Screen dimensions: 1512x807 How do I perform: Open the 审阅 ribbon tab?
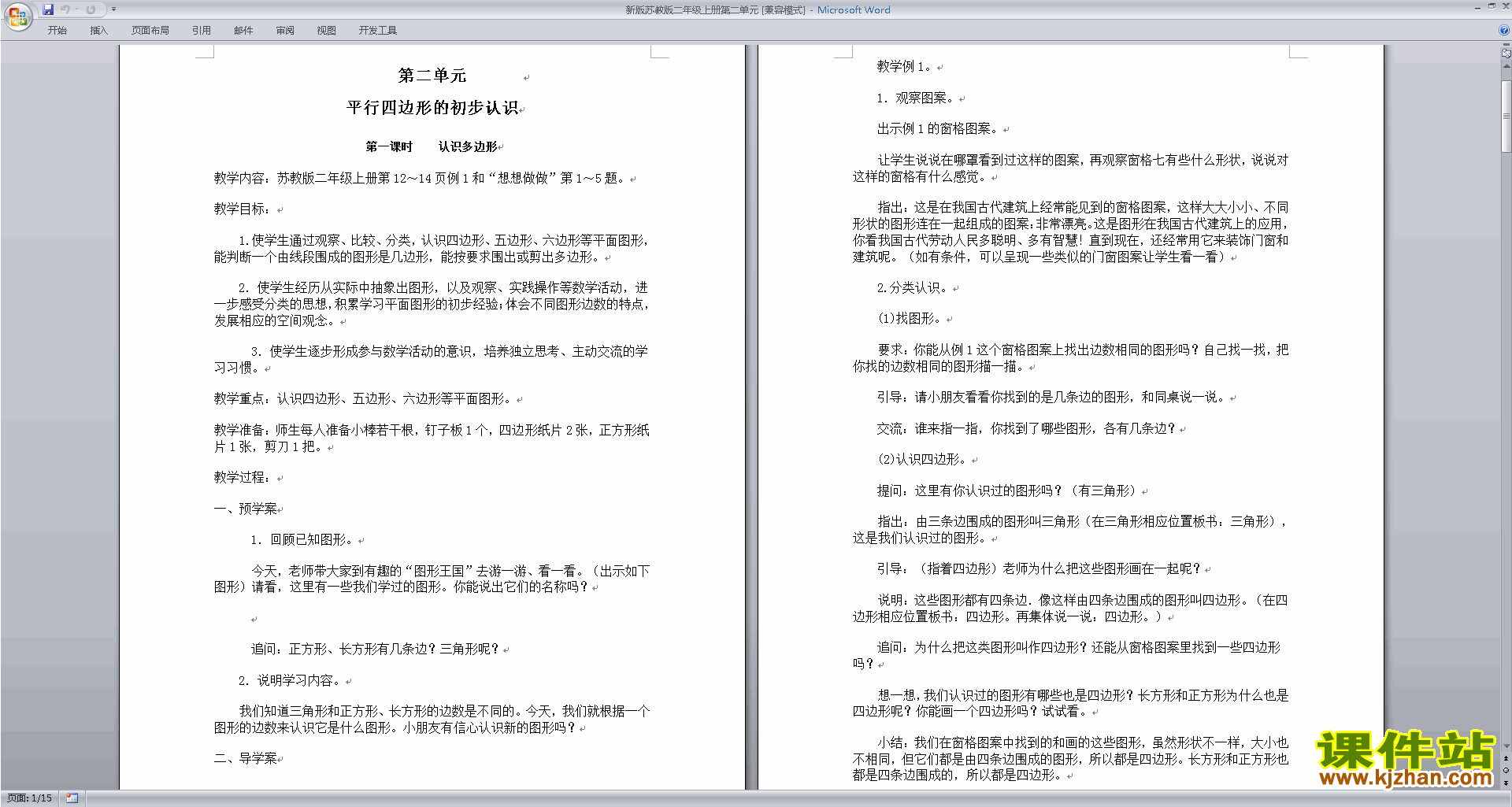click(285, 31)
